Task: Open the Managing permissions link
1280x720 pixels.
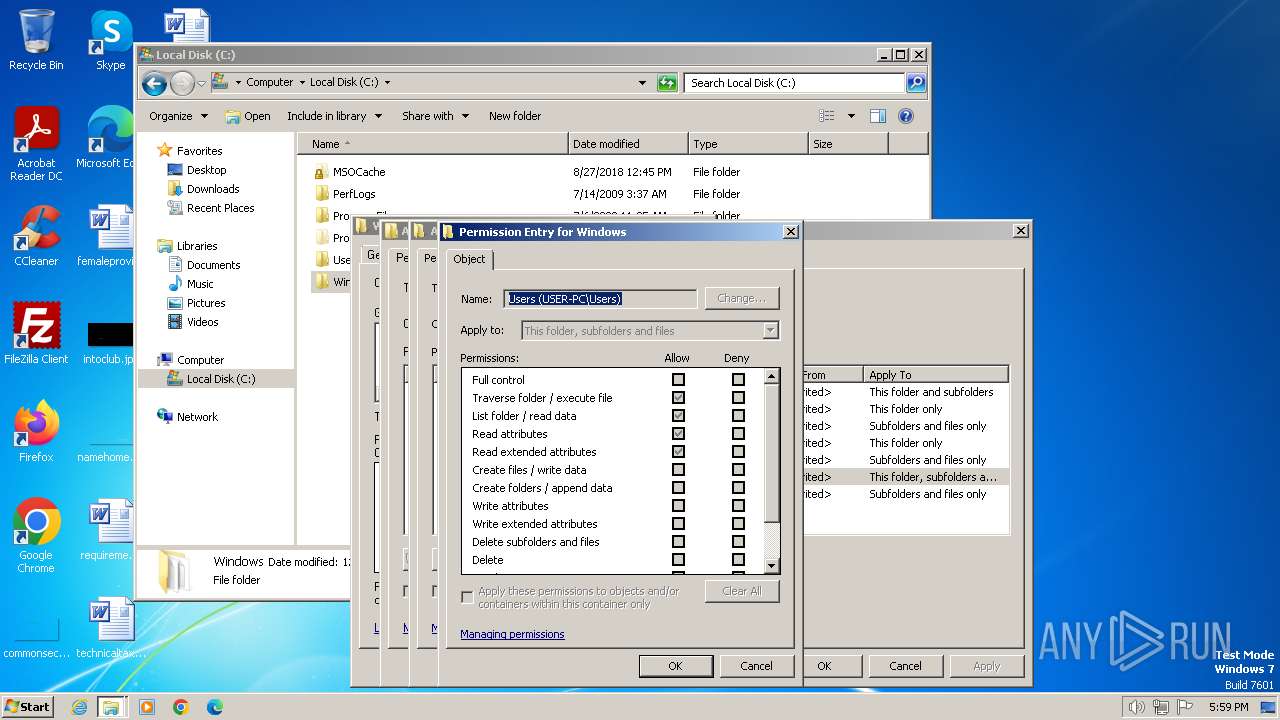Action: point(512,634)
